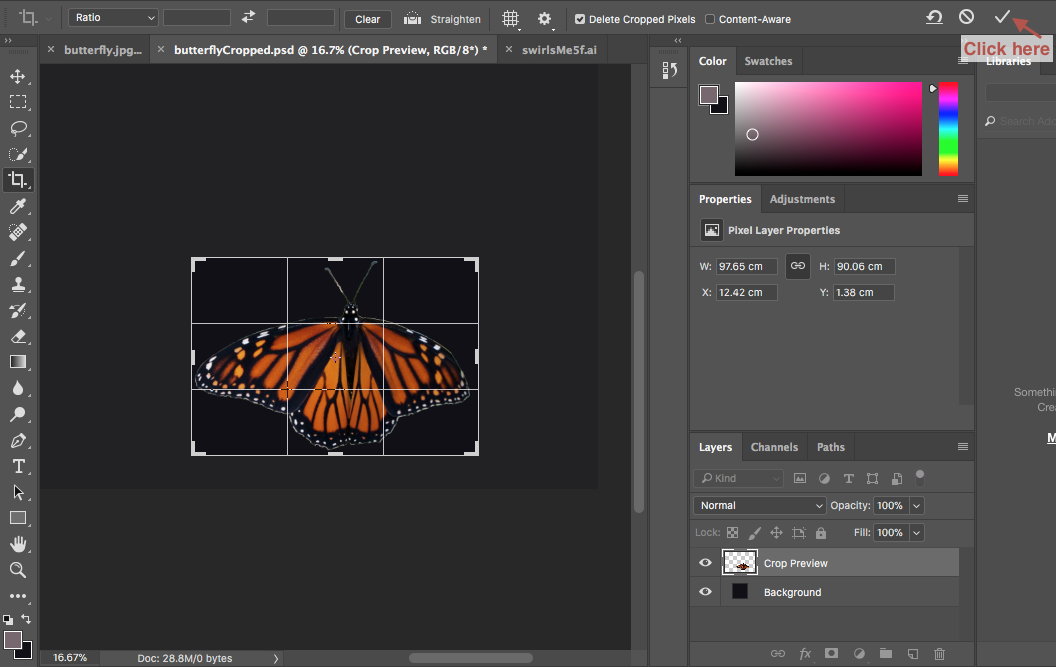
Task: Add a layer style fx
Action: (x=805, y=654)
